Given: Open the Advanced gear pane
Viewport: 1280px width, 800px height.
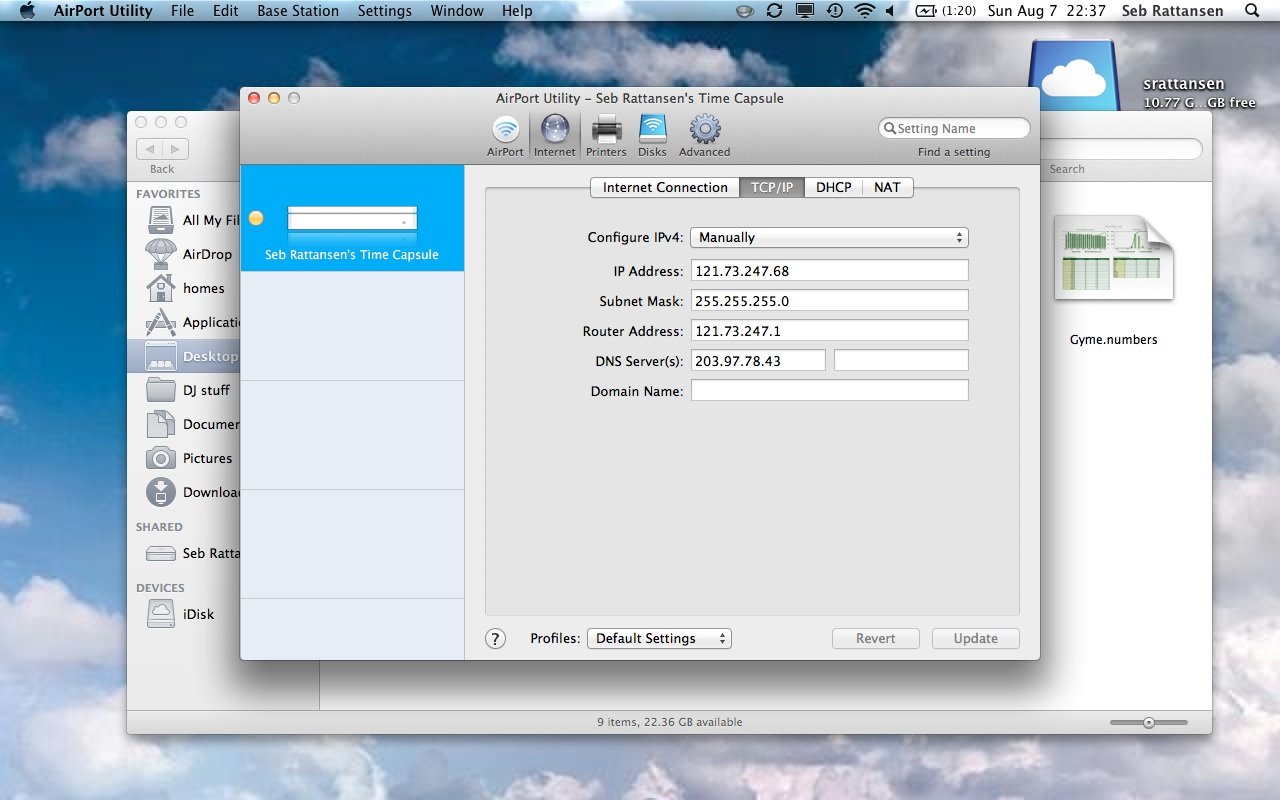Looking at the screenshot, I should point(705,136).
